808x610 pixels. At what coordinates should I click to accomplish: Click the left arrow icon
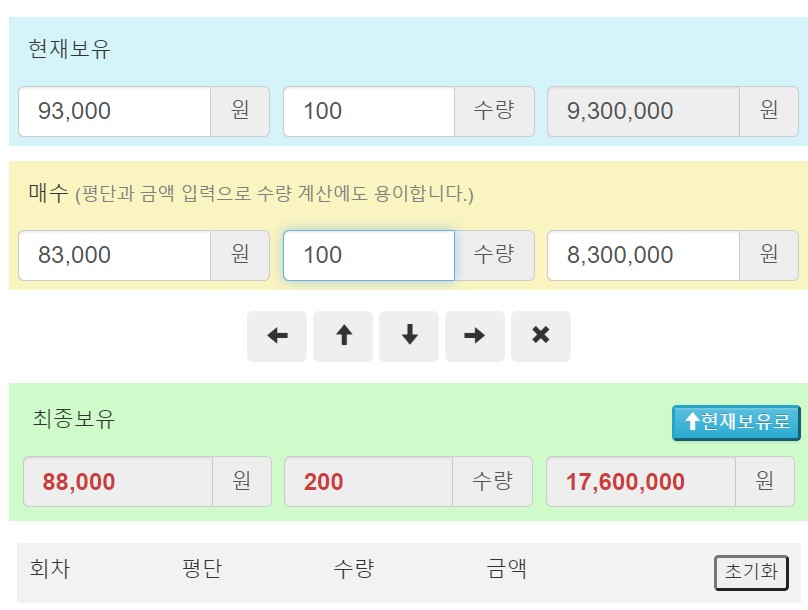tap(276, 336)
